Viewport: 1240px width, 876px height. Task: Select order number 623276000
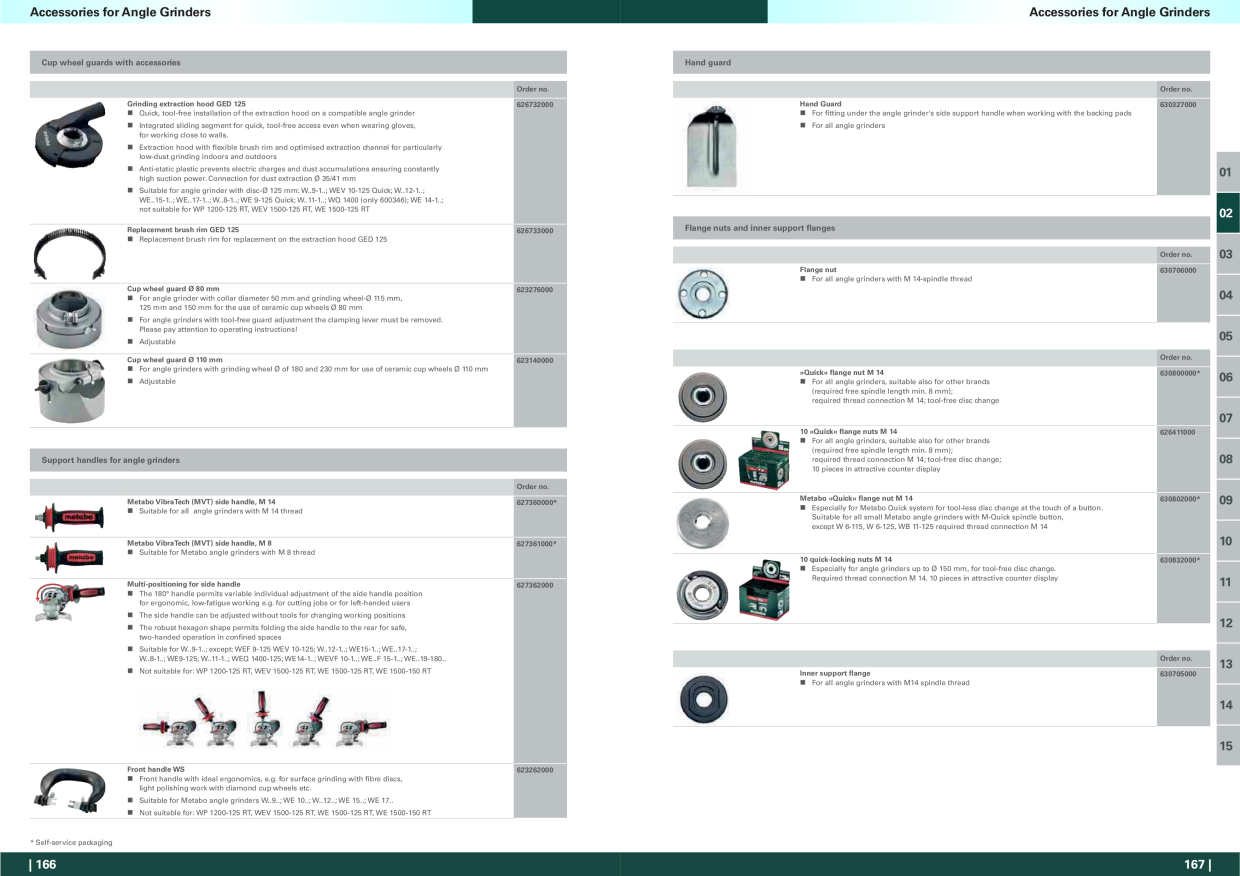point(535,290)
